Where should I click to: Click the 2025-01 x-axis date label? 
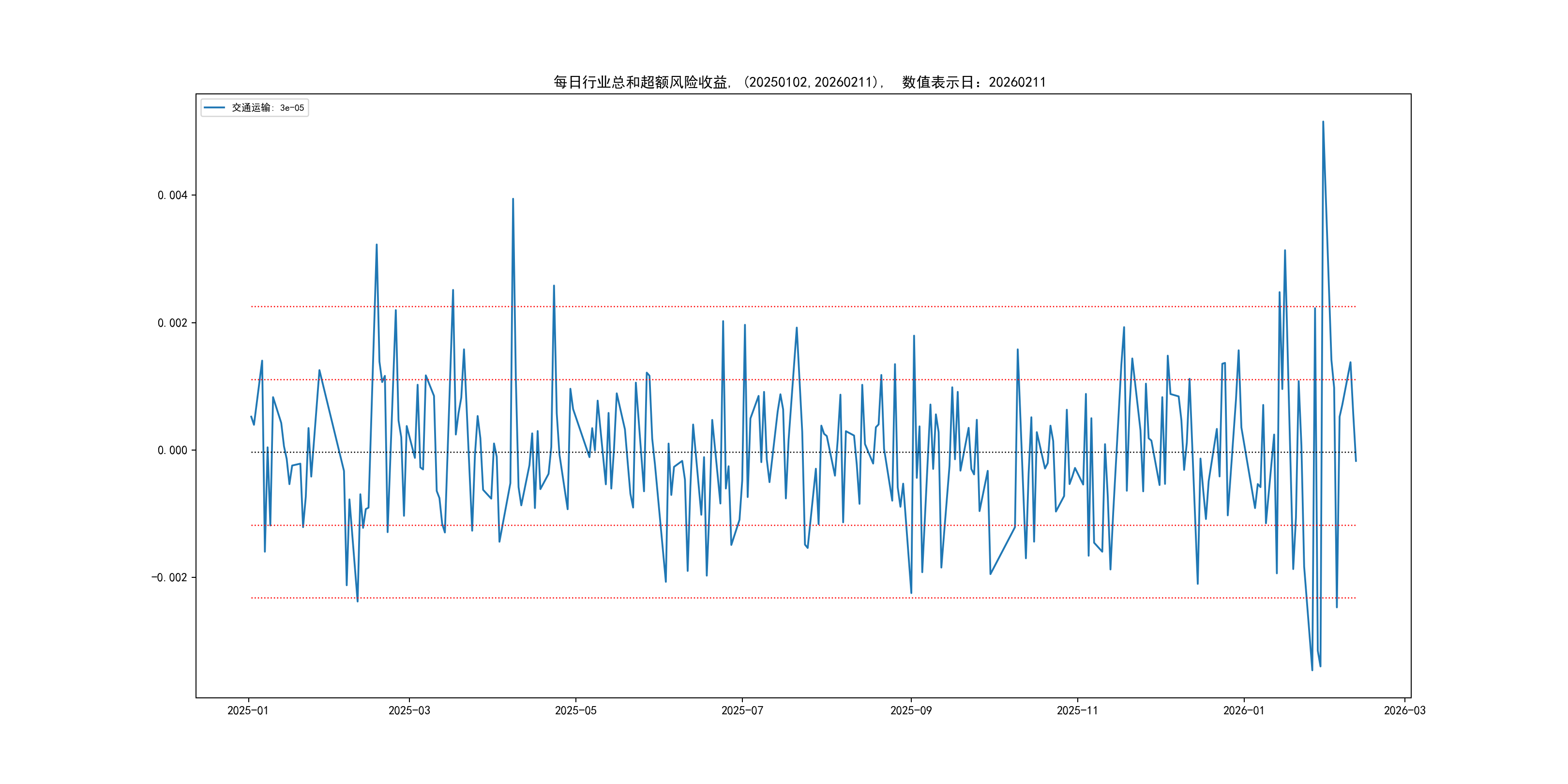(248, 710)
